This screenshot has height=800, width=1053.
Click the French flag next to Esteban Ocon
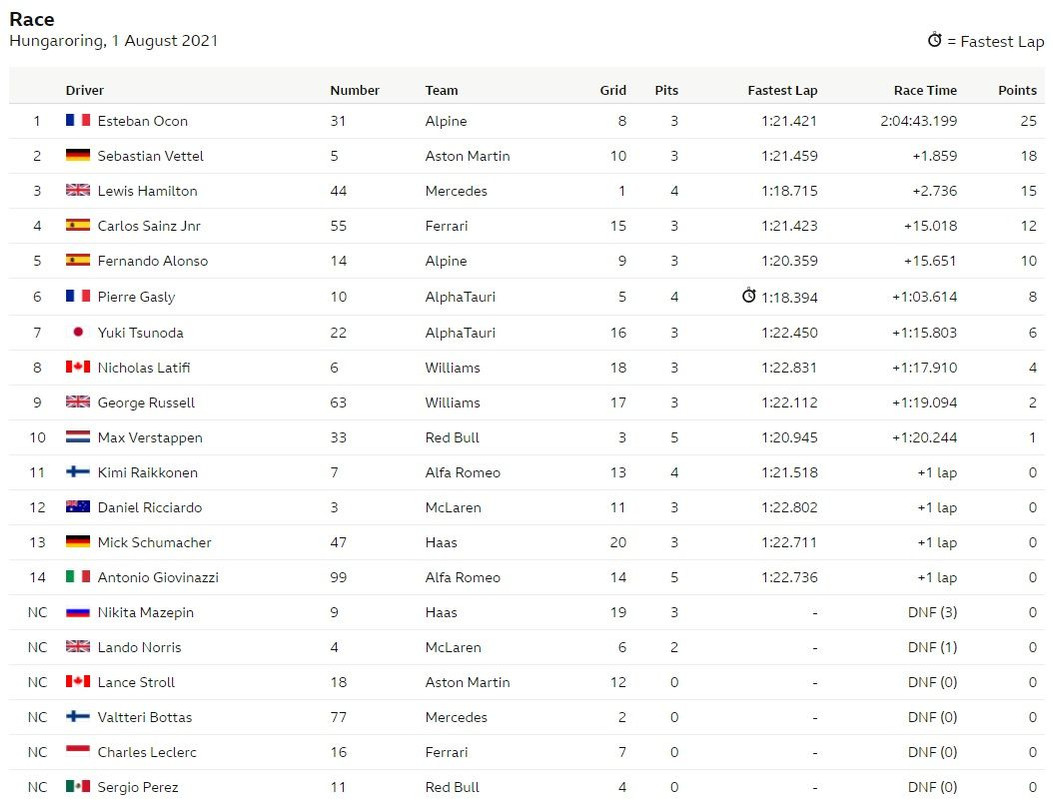click(x=78, y=120)
